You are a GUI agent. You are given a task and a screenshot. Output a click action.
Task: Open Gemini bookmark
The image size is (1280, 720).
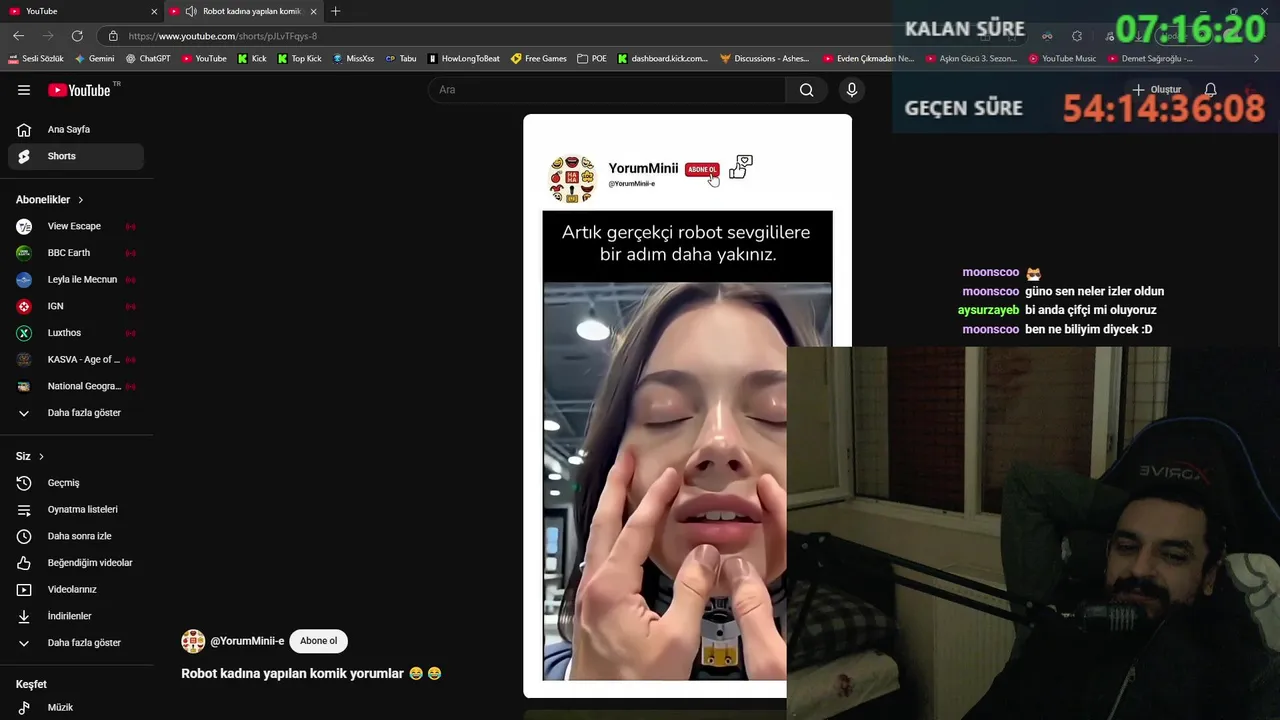pos(94,59)
